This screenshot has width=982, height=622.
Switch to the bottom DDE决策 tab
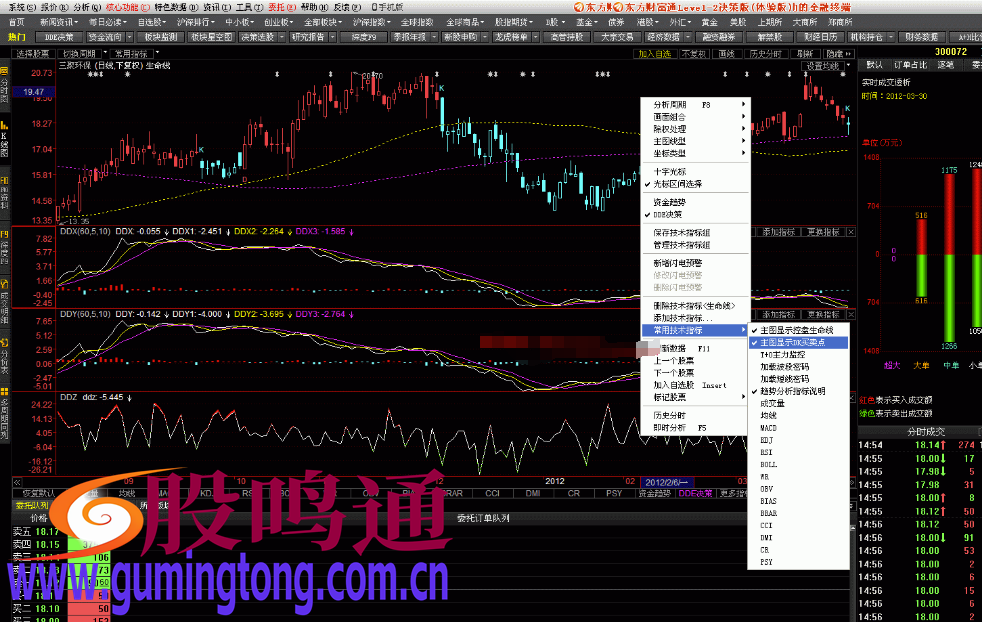coord(695,494)
